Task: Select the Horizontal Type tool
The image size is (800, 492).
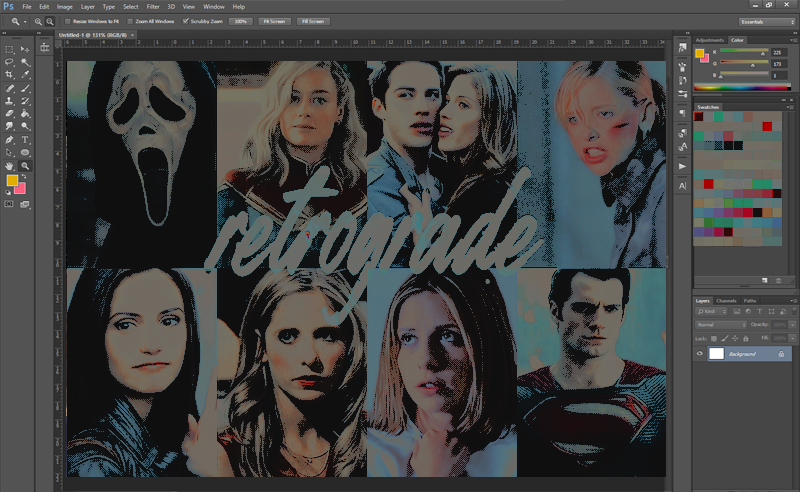Action: coord(25,140)
